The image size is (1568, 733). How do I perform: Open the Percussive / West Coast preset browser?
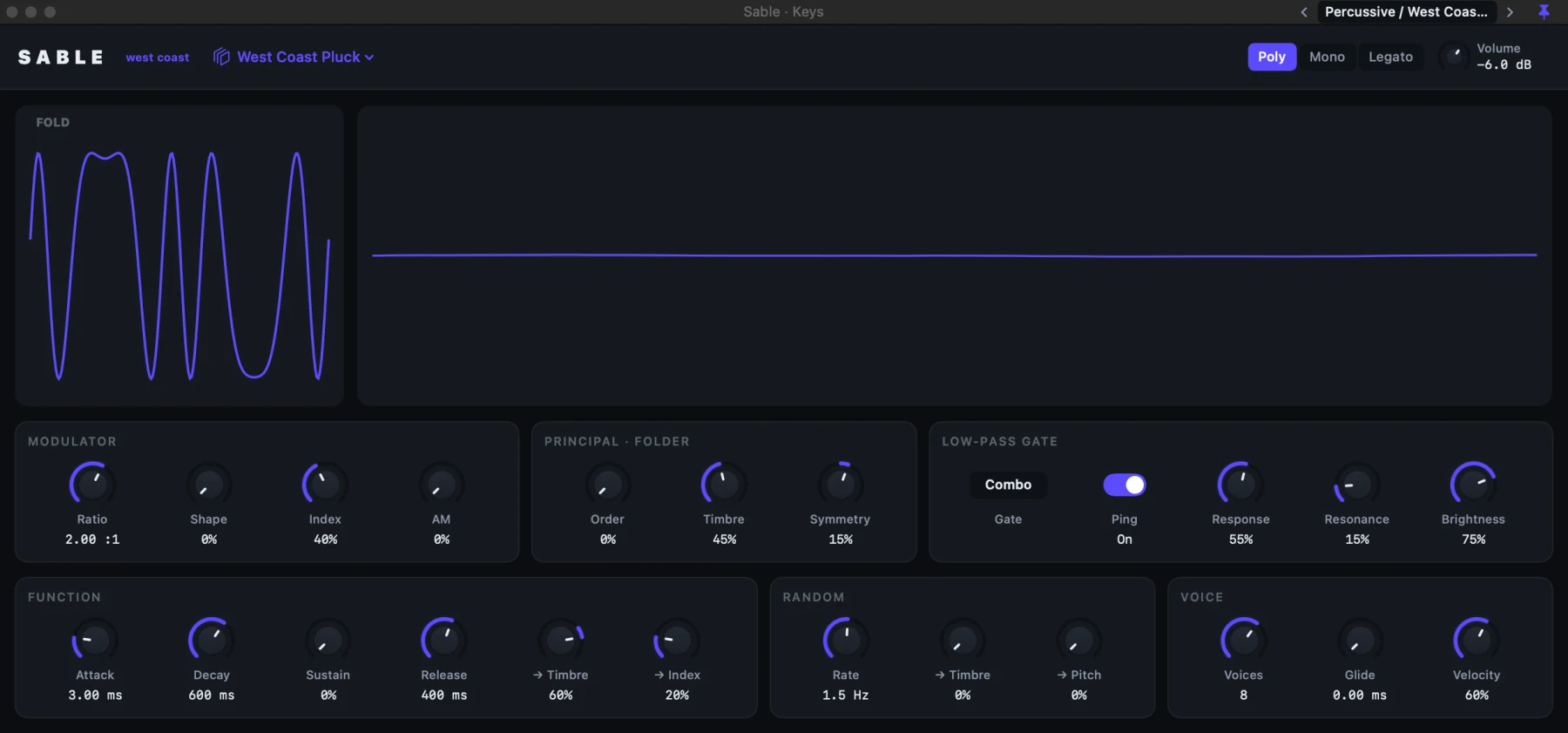coord(1406,11)
